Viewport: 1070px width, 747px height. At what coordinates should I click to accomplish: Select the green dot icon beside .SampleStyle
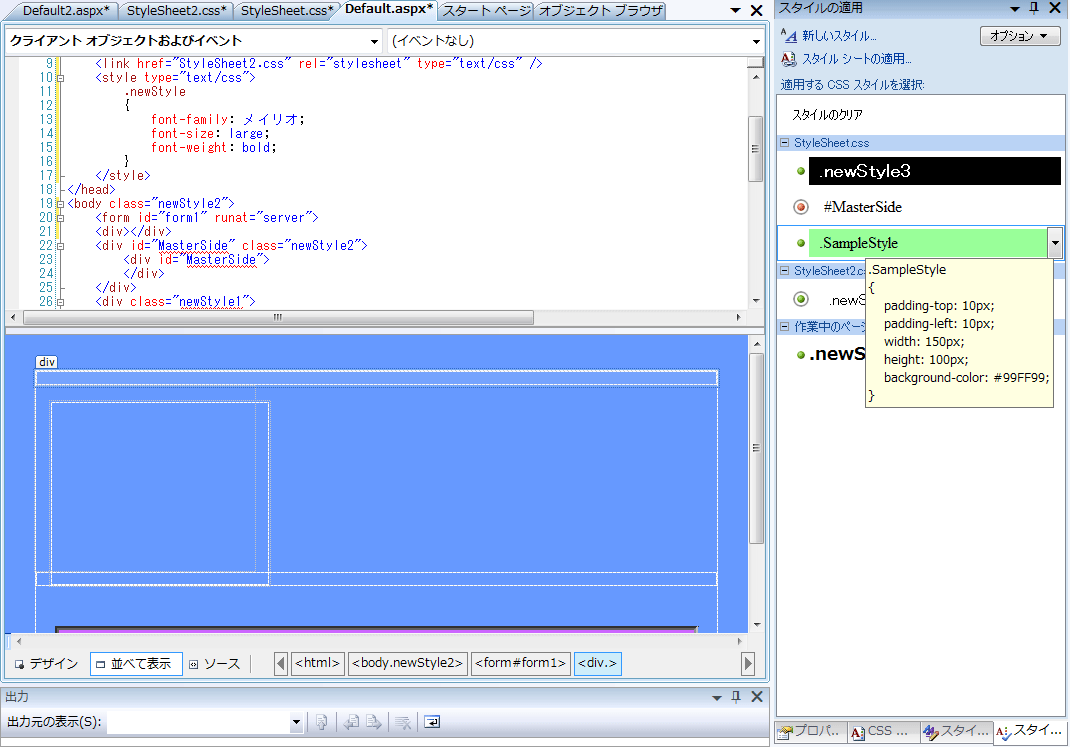point(801,243)
